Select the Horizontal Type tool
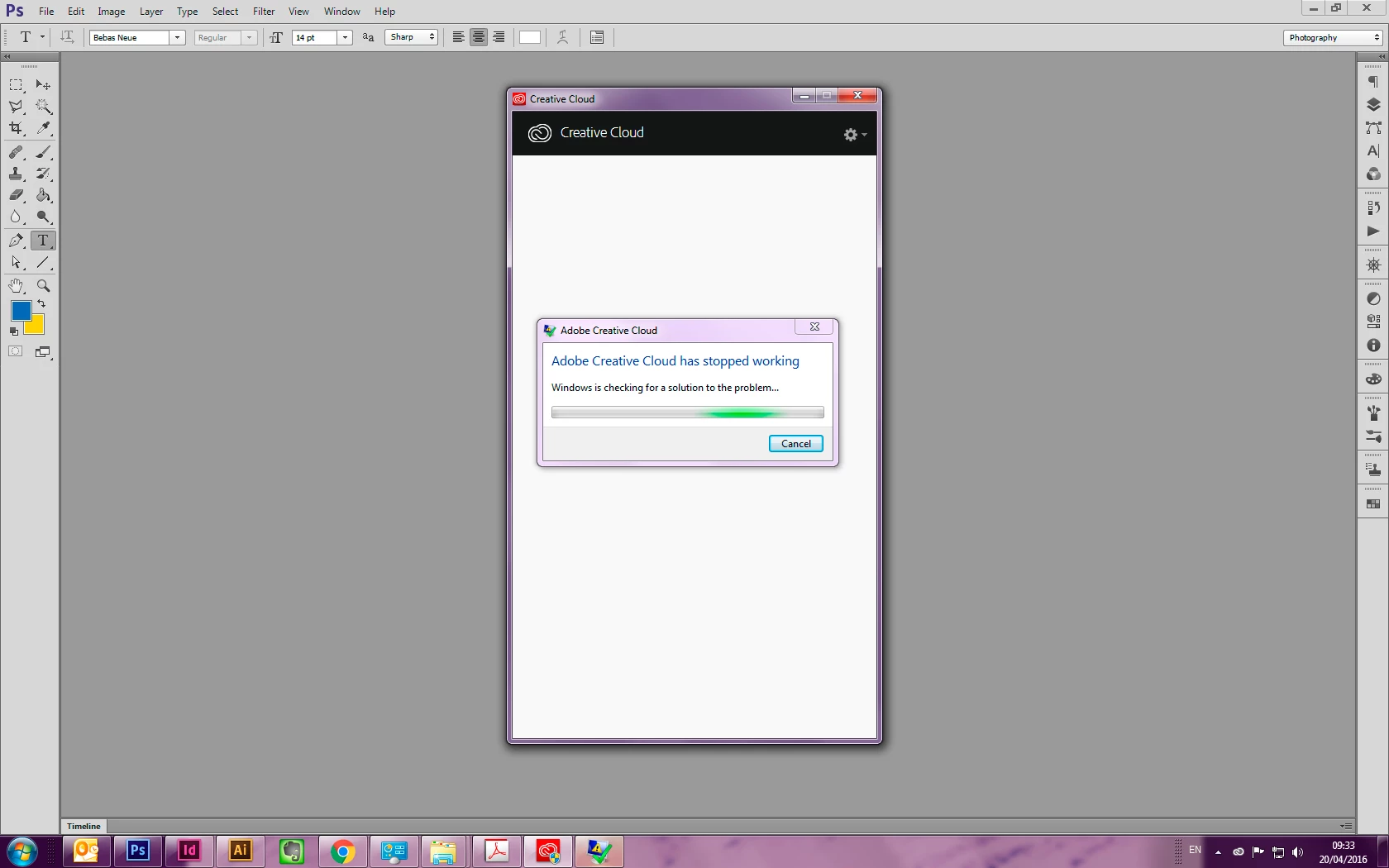 pyautogui.click(x=43, y=241)
